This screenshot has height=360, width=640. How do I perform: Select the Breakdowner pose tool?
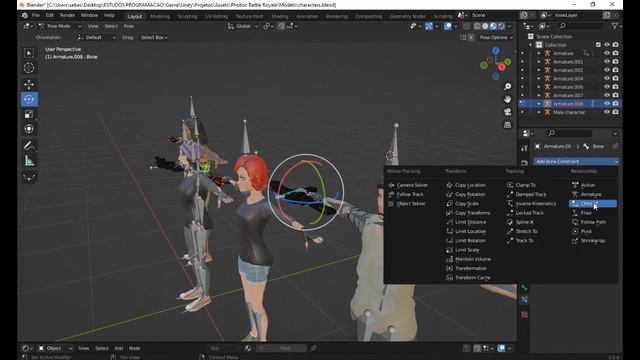29,178
